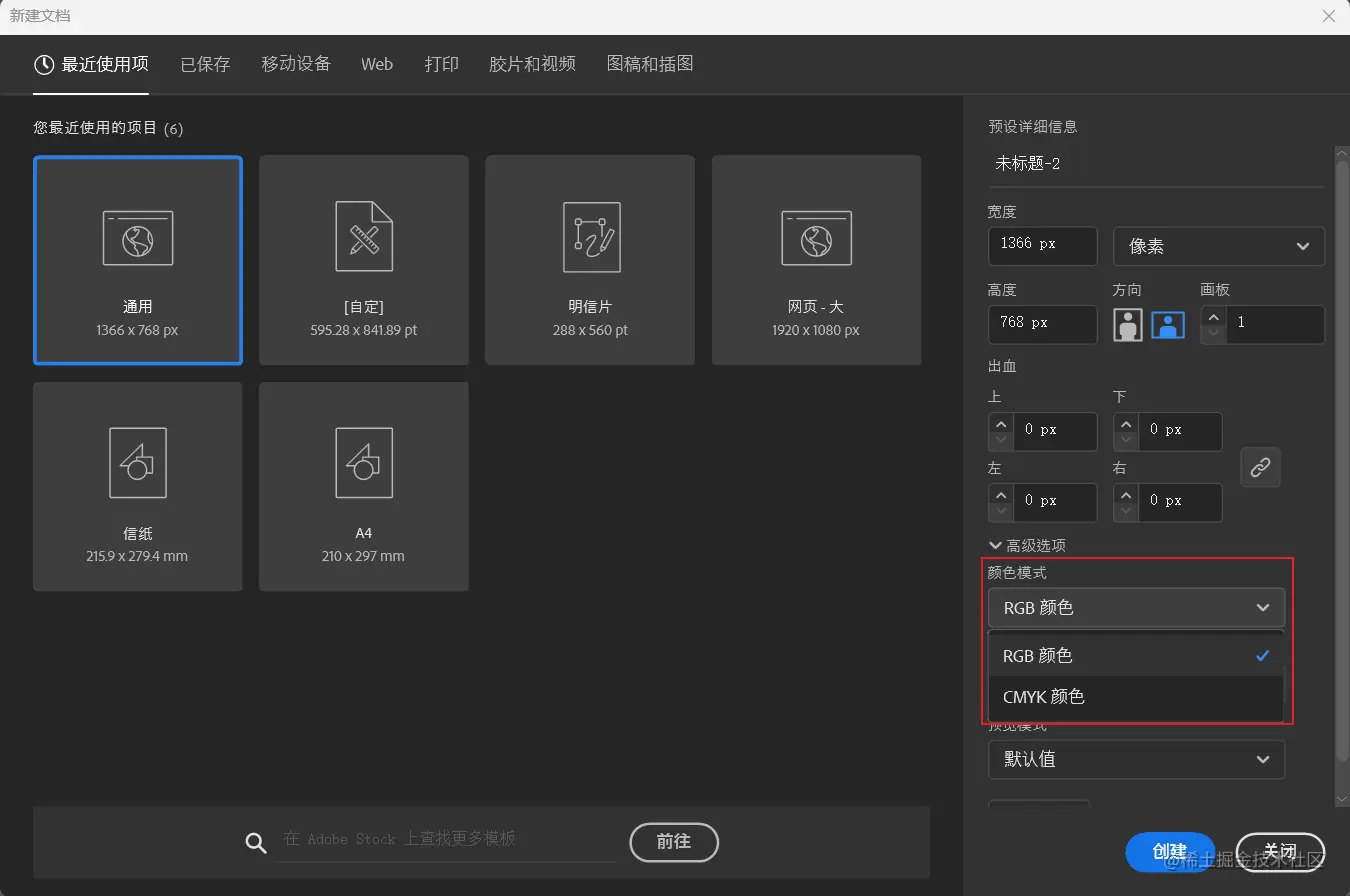Select the 明信片 postcard preset
Image resolution: width=1350 pixels, height=896 pixels.
point(589,260)
